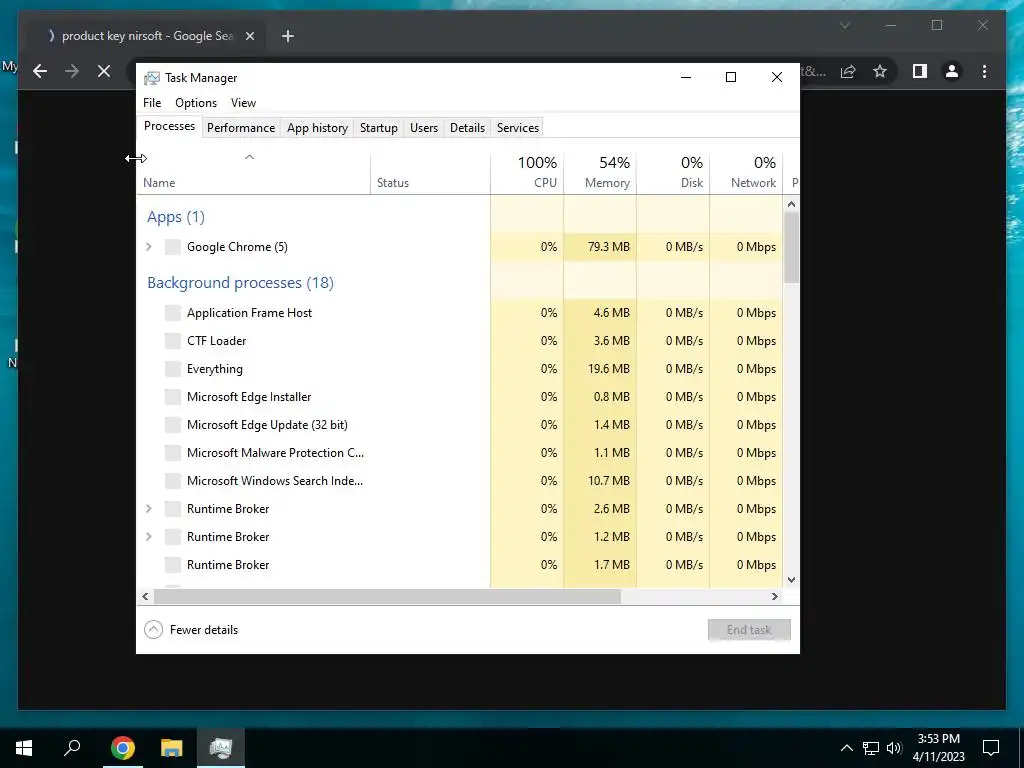Viewport: 1024px width, 768px height.
Task: Expand the second Runtime Broker process
Action: coord(149,537)
